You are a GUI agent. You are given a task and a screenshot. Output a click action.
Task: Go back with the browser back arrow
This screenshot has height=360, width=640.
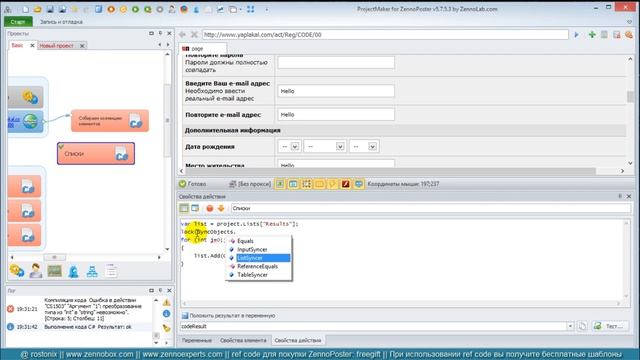tap(182, 35)
